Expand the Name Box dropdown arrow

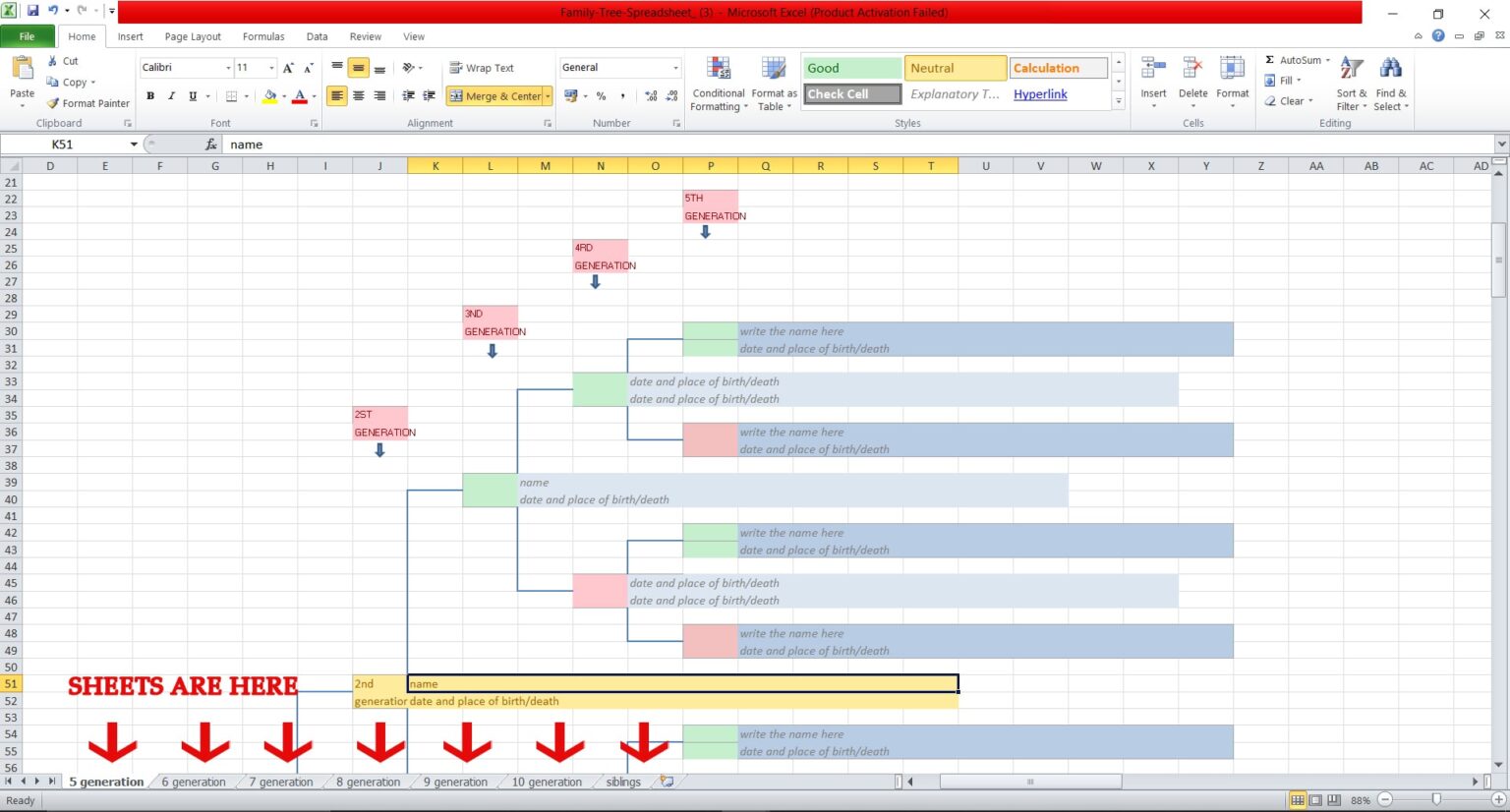(x=134, y=145)
